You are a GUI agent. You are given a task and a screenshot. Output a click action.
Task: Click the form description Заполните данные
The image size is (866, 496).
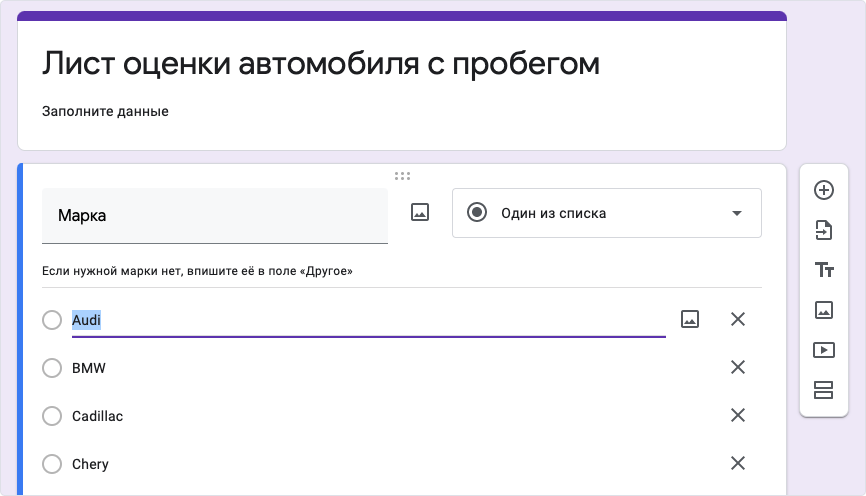click(105, 111)
